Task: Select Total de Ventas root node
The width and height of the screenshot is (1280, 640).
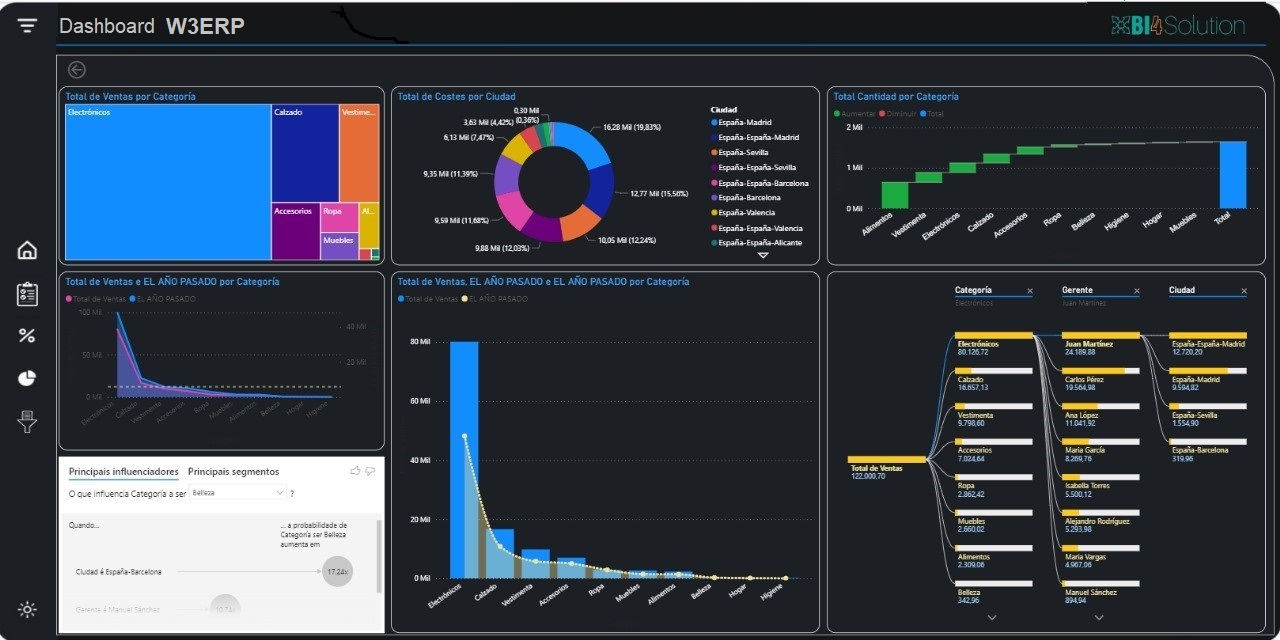Action: 887,467
